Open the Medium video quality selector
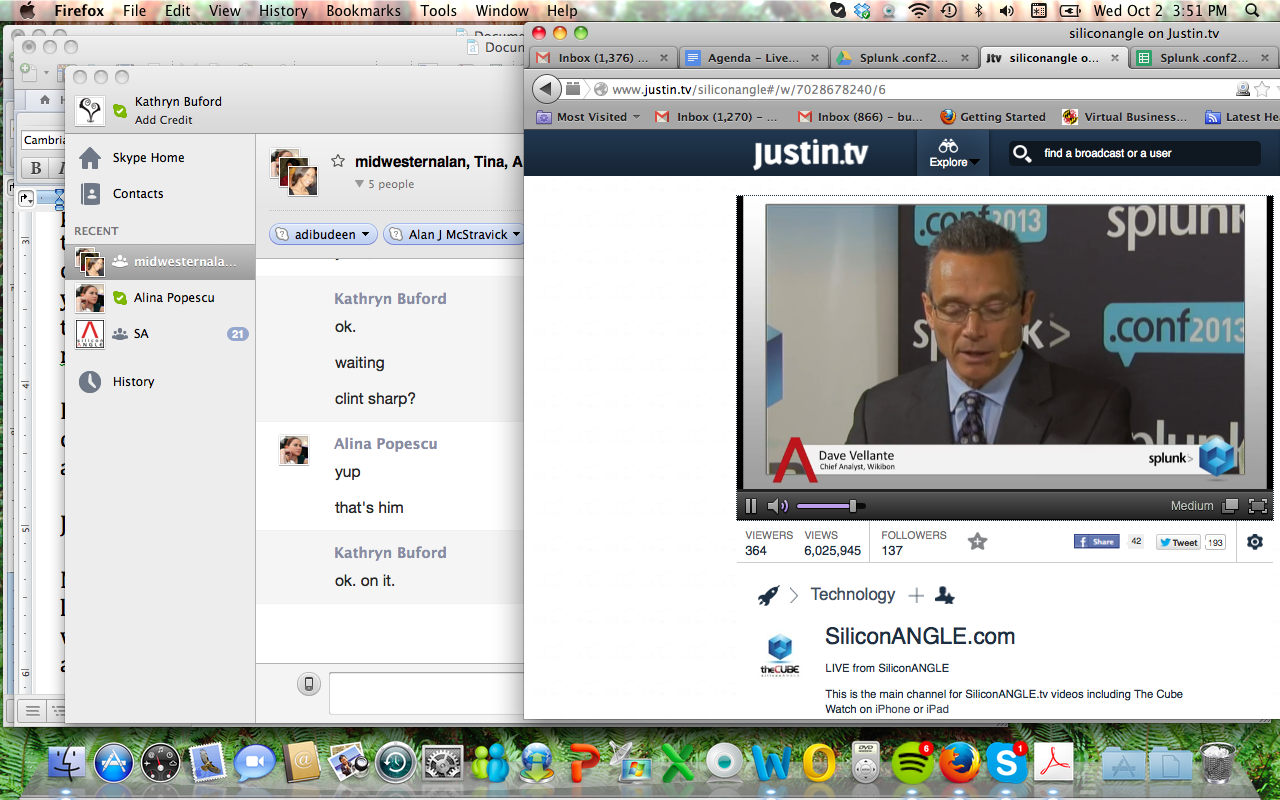The height and width of the screenshot is (800, 1280). click(1192, 506)
